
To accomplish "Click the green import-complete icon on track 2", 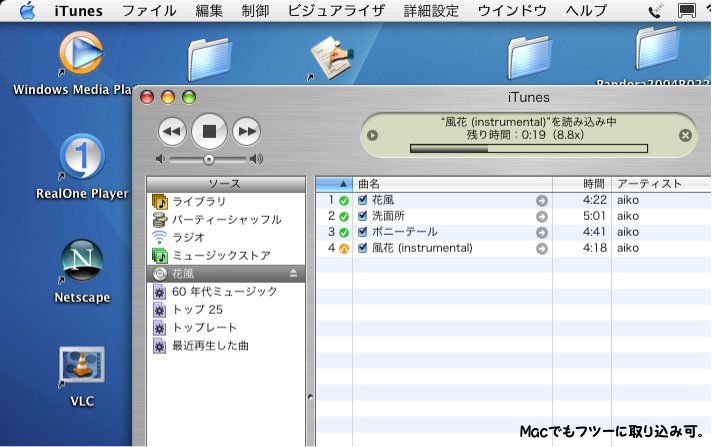I will tap(344, 217).
